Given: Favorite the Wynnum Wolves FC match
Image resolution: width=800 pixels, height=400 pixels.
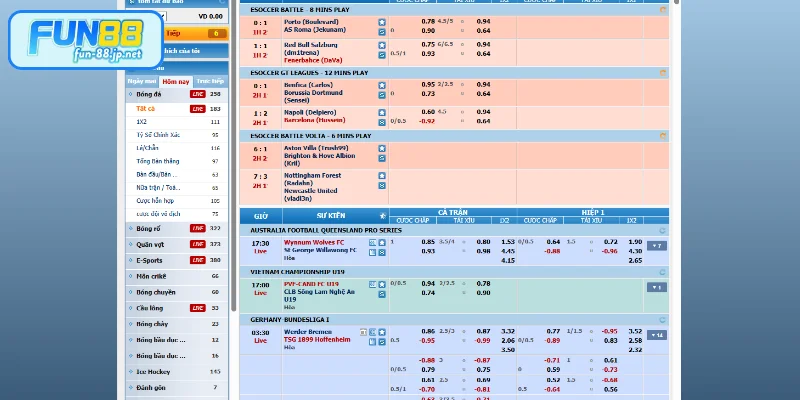Looking at the screenshot, I should point(381,242).
